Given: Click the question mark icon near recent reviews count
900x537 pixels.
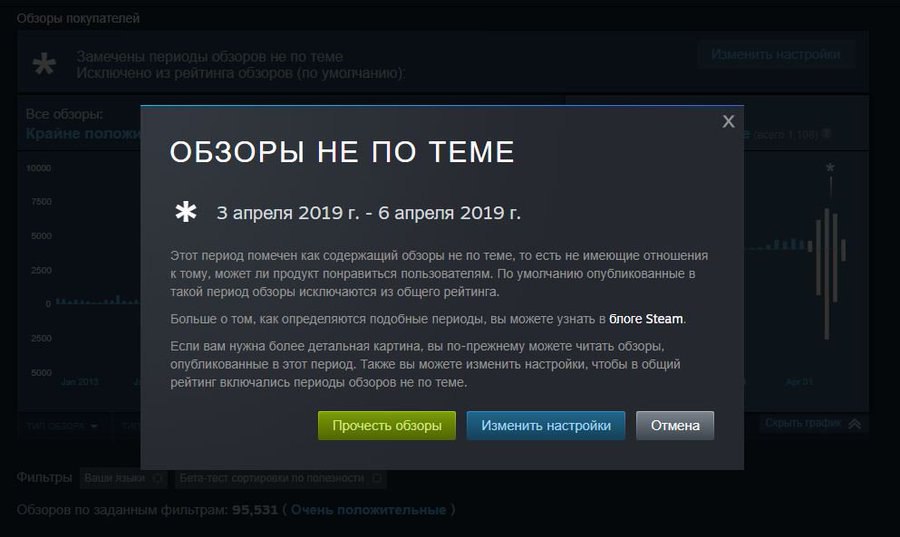Looking at the screenshot, I should pyautogui.click(x=827, y=134).
